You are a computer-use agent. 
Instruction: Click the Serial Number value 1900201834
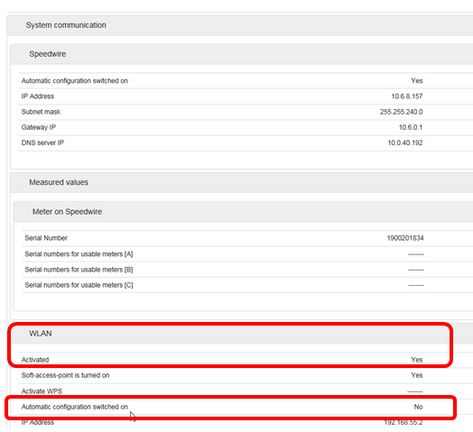405,238
